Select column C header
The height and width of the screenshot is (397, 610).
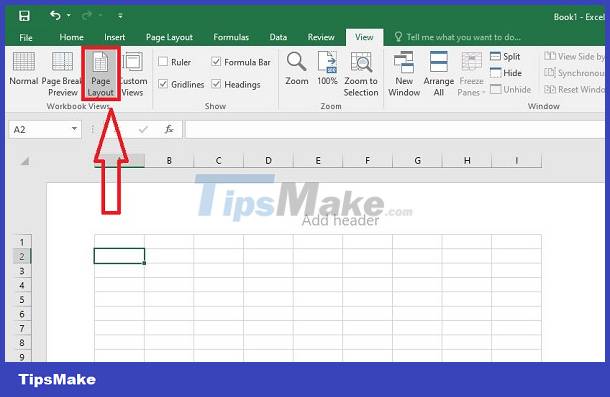(219, 160)
